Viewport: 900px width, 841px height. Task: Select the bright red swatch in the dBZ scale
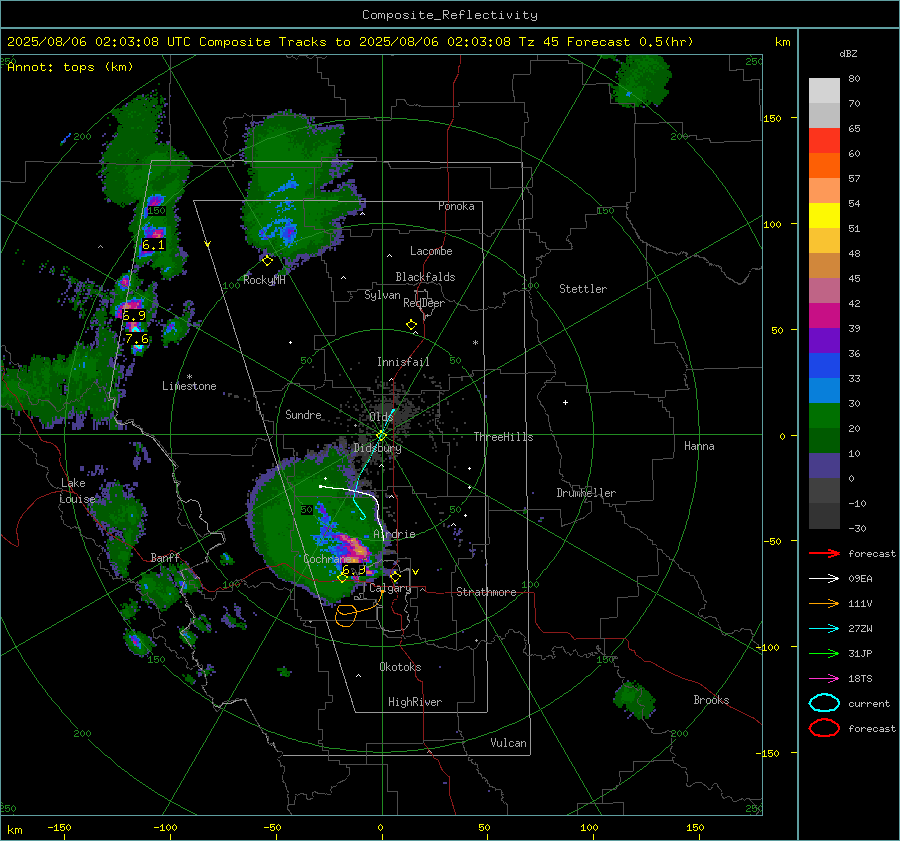(824, 141)
